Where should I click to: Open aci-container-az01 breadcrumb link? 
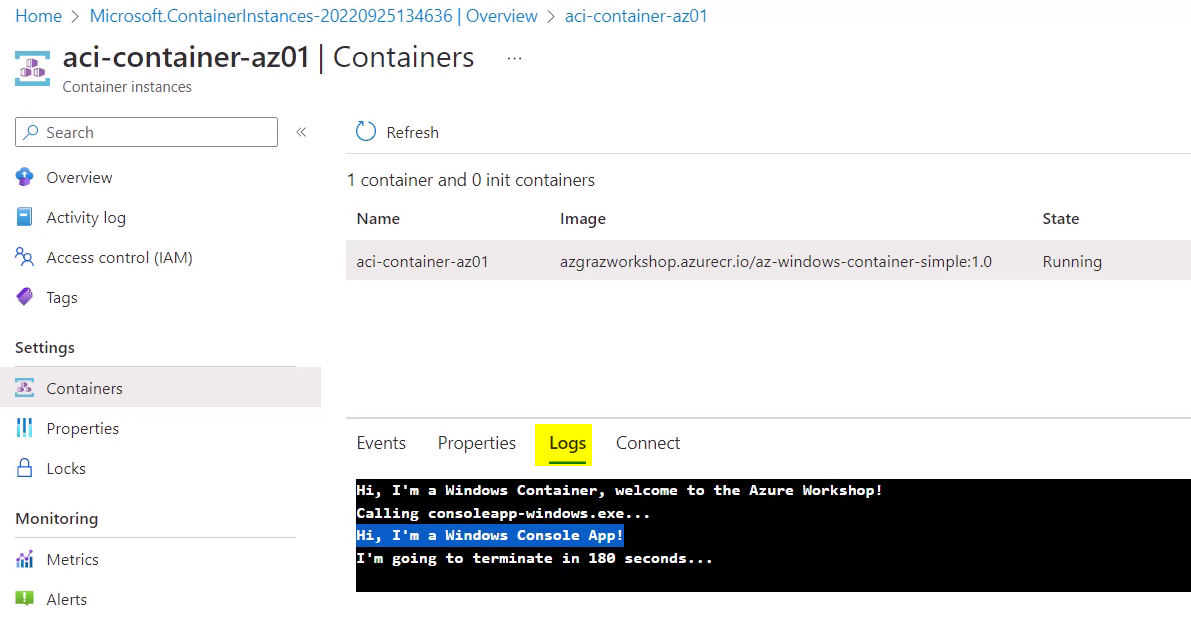[x=637, y=16]
